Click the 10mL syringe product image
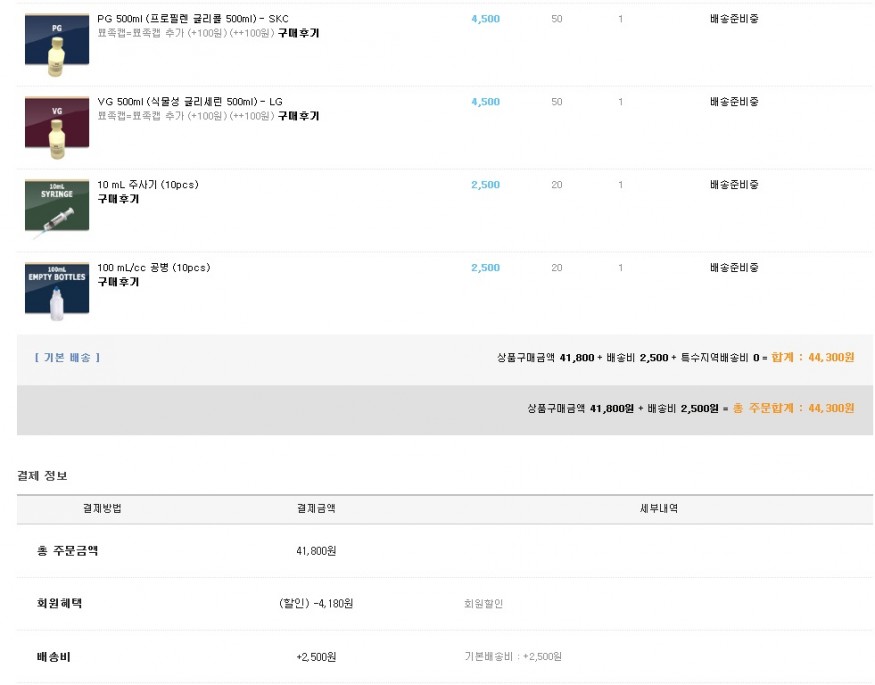The width and height of the screenshot is (875, 685). pos(57,210)
